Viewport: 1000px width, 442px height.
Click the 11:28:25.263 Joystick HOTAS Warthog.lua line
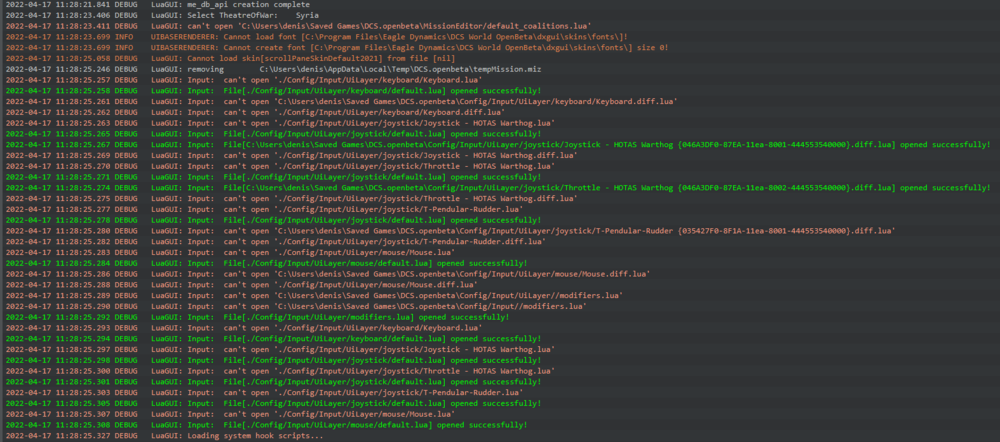click(x=280, y=123)
